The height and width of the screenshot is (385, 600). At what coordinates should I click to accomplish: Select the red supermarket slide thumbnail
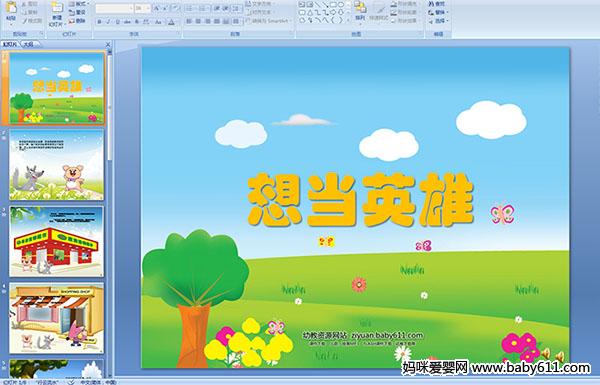tap(57, 241)
